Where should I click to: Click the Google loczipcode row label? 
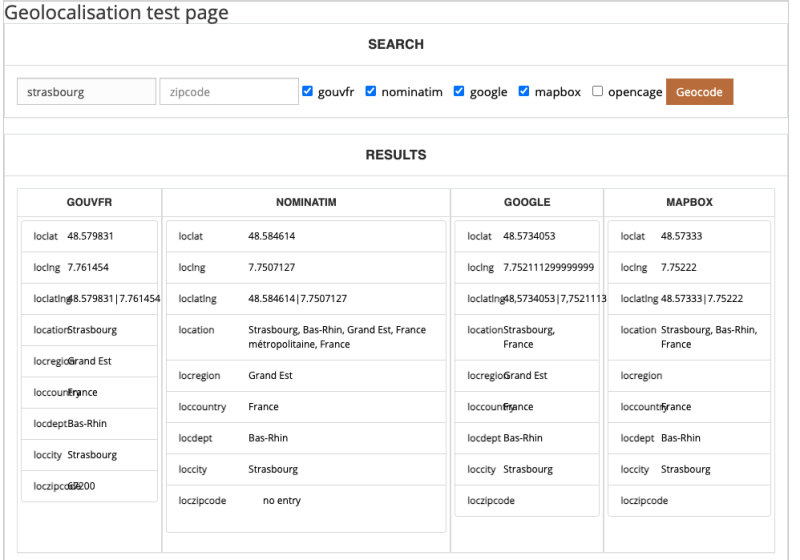click(x=491, y=501)
